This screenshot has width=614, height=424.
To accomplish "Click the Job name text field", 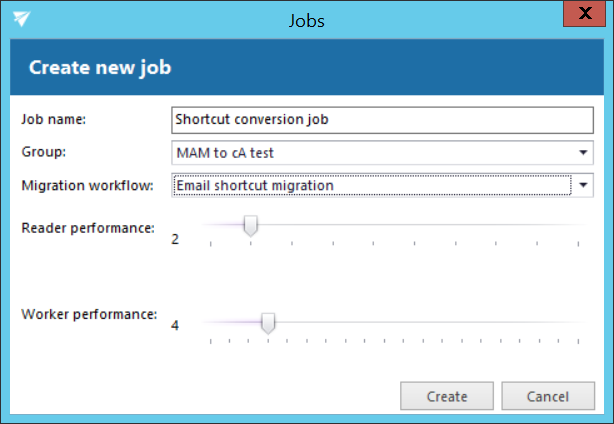I will (382, 119).
